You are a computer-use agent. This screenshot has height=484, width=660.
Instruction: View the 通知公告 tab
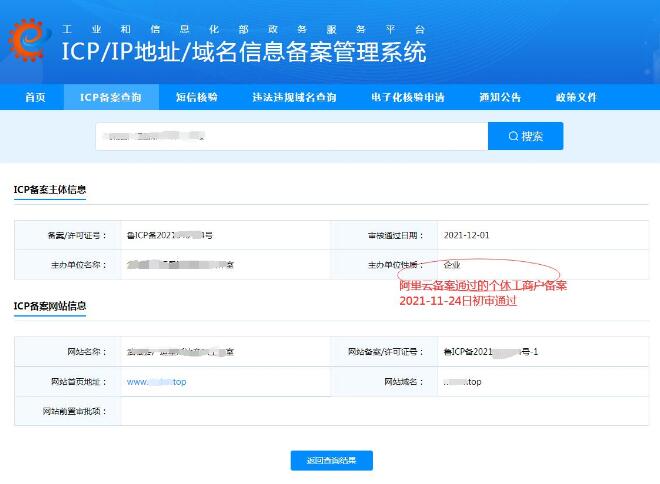[x=500, y=97]
